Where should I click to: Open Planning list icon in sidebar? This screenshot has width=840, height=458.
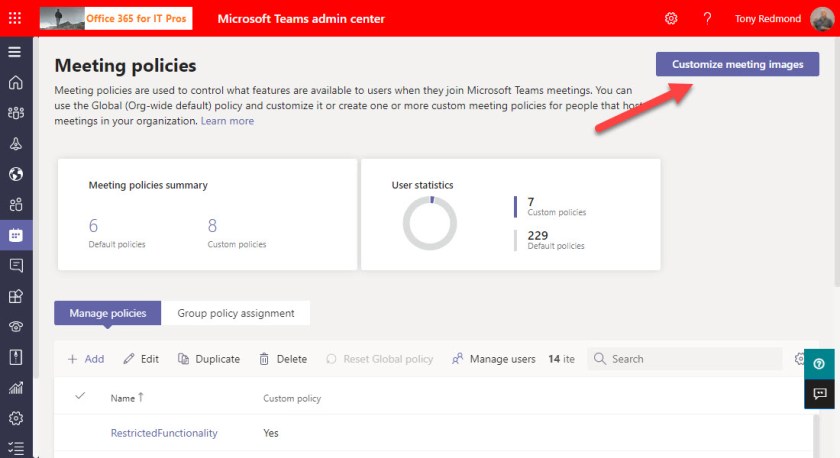pyautogui.click(x=16, y=448)
